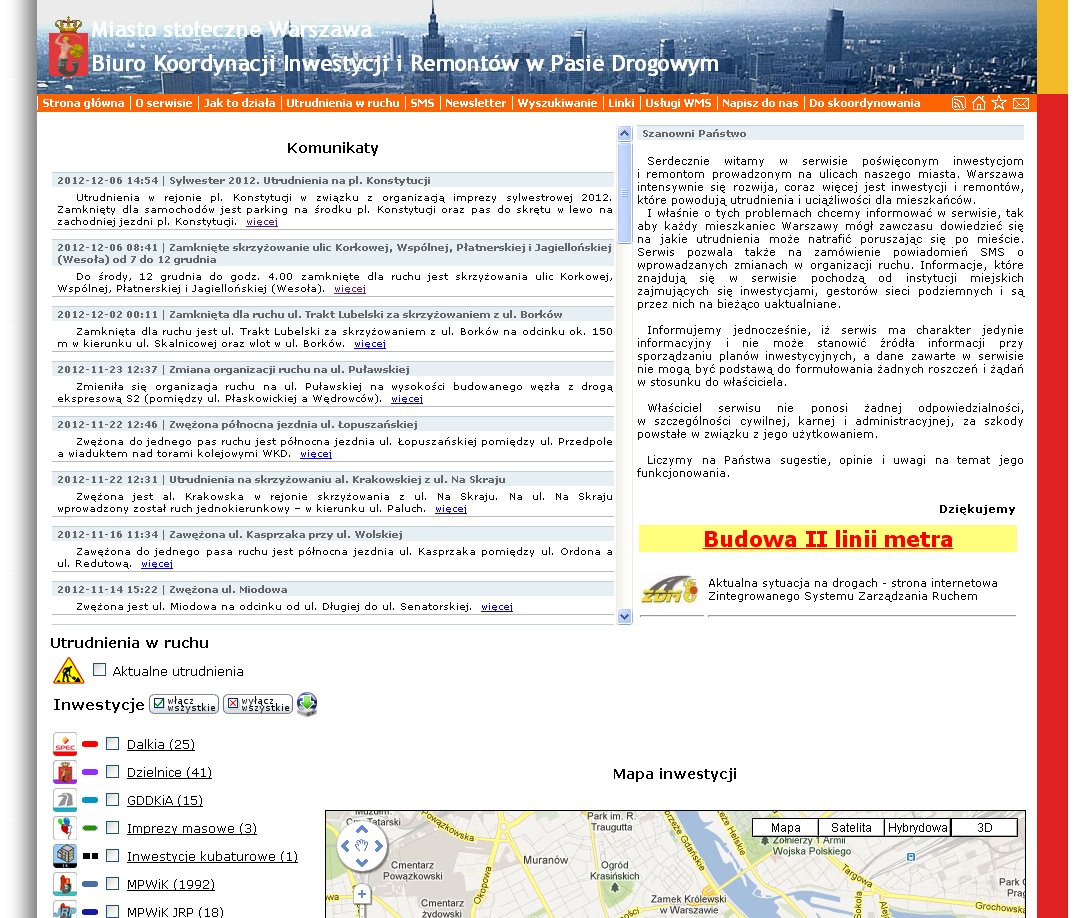Open więcej for Puławska notice

coord(407,399)
